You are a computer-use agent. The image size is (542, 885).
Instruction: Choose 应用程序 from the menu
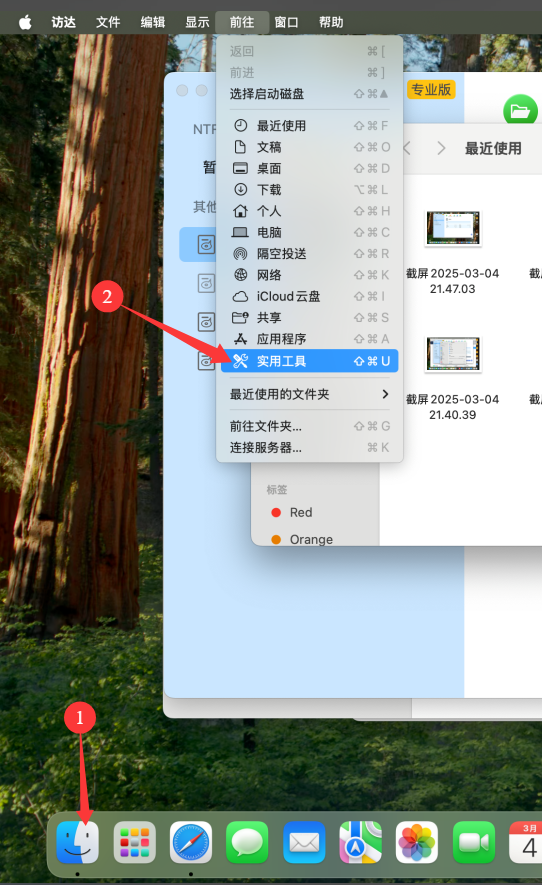pyautogui.click(x=309, y=339)
